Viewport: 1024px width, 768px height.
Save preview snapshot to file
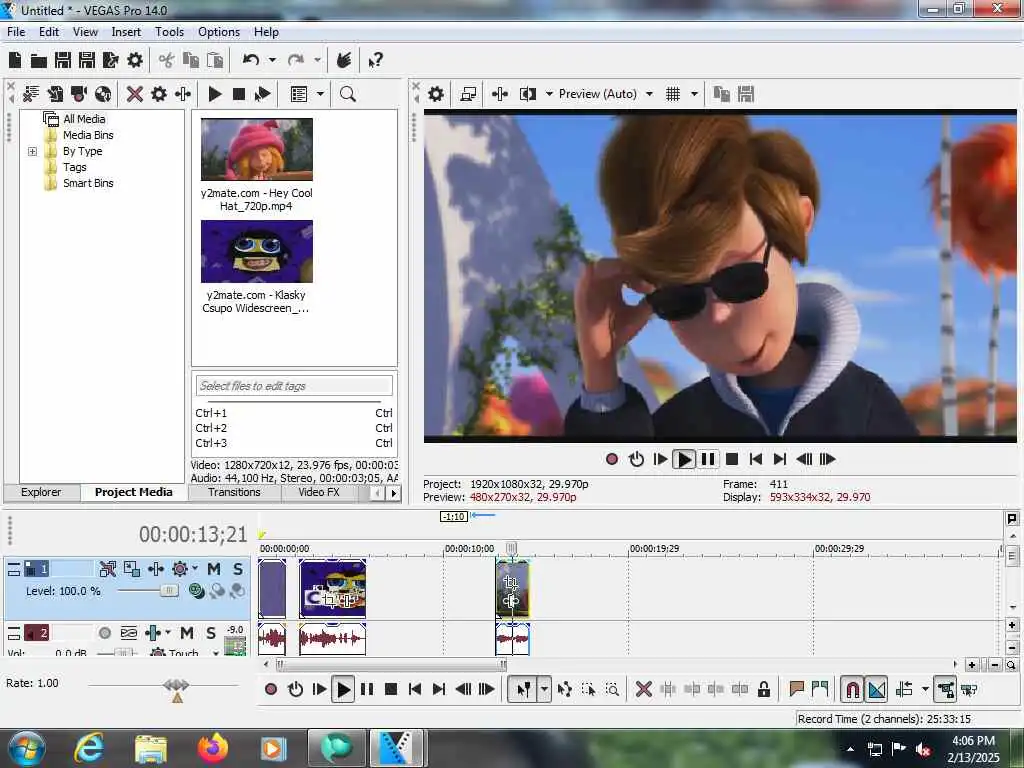[746, 94]
